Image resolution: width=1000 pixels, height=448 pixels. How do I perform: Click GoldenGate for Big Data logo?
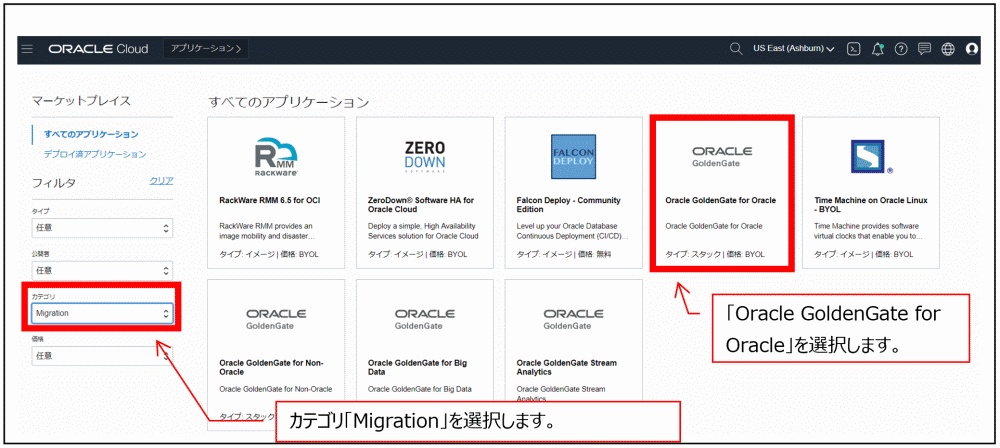tap(425, 319)
